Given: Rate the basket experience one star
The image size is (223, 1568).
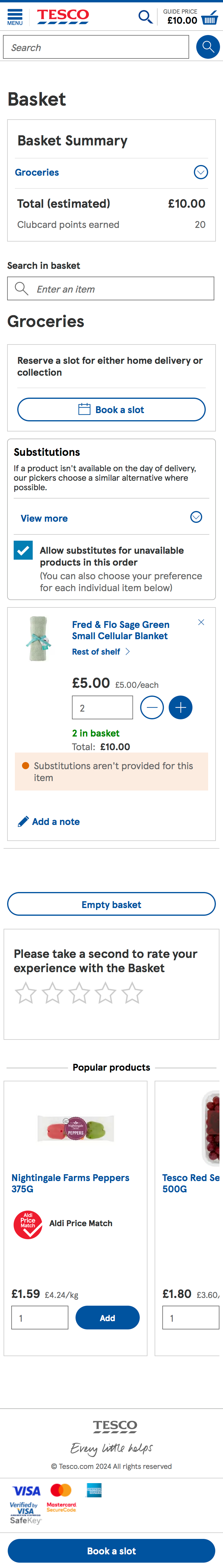Looking at the screenshot, I should (26, 994).
